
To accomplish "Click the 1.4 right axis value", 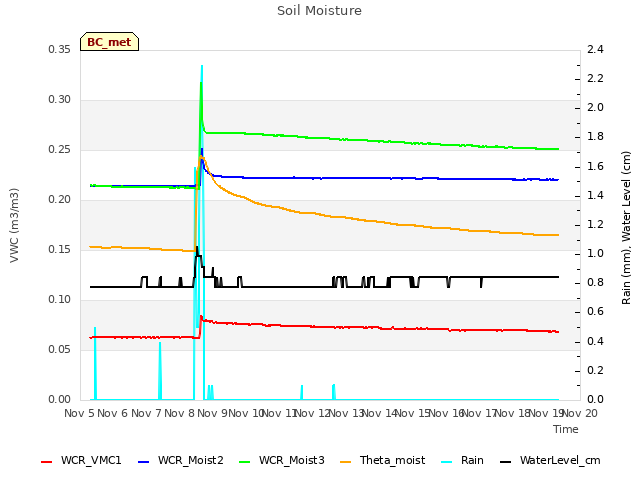I will [595, 195].
